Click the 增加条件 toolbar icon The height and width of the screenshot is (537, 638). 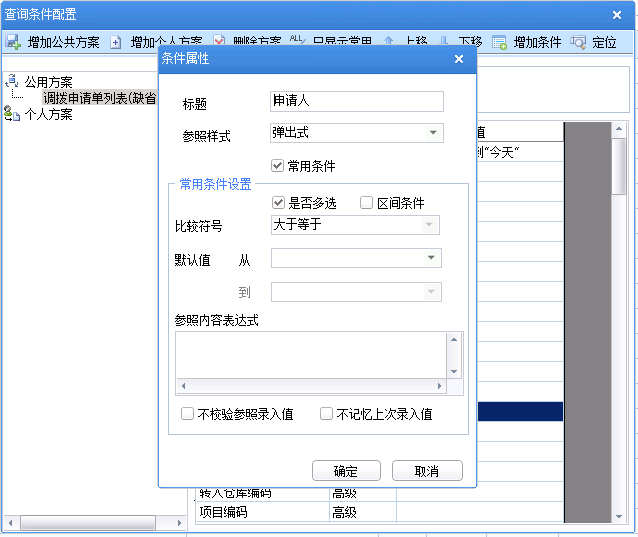(499, 42)
